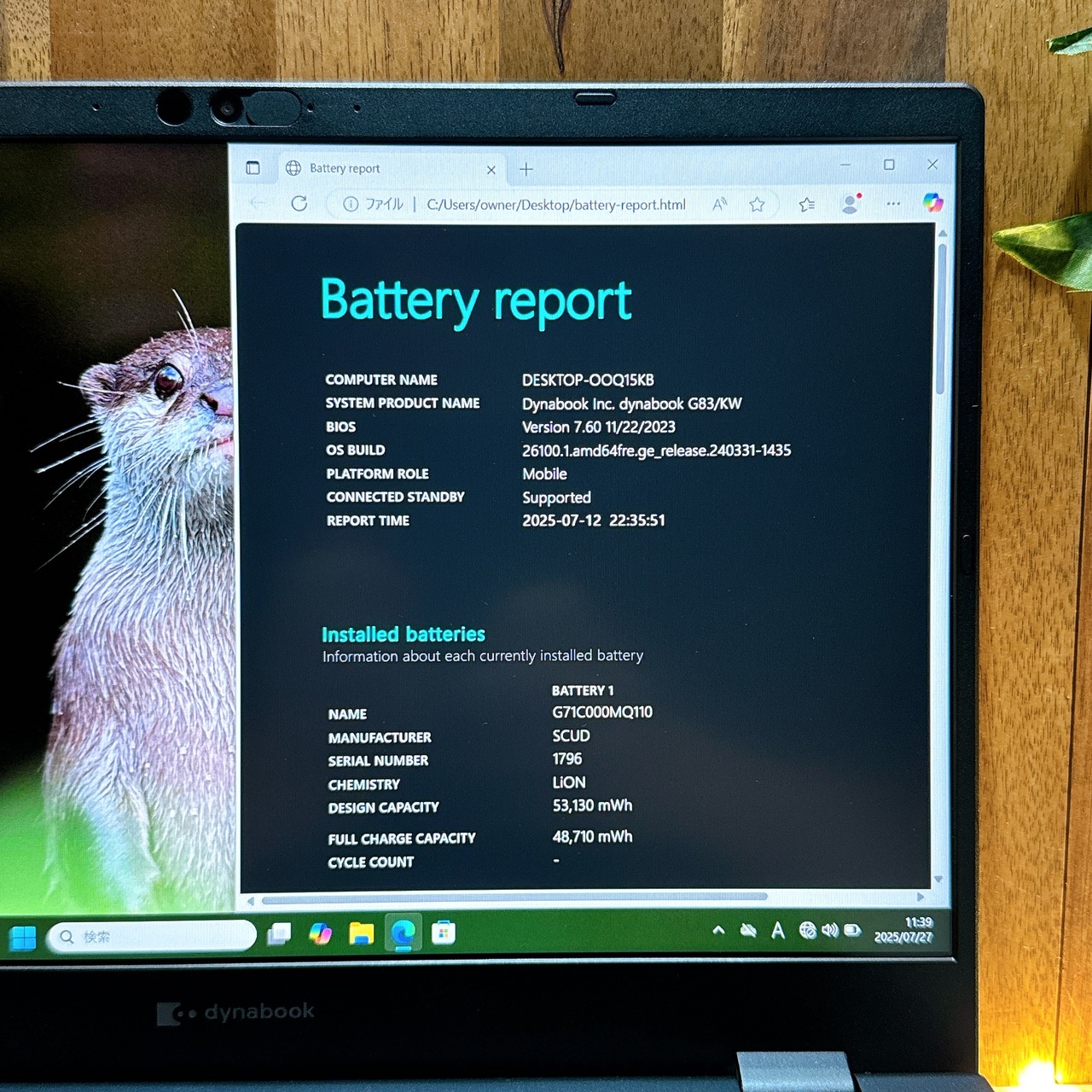Mute system volume from the tray
This screenshot has width=1092, height=1092.
(830, 932)
